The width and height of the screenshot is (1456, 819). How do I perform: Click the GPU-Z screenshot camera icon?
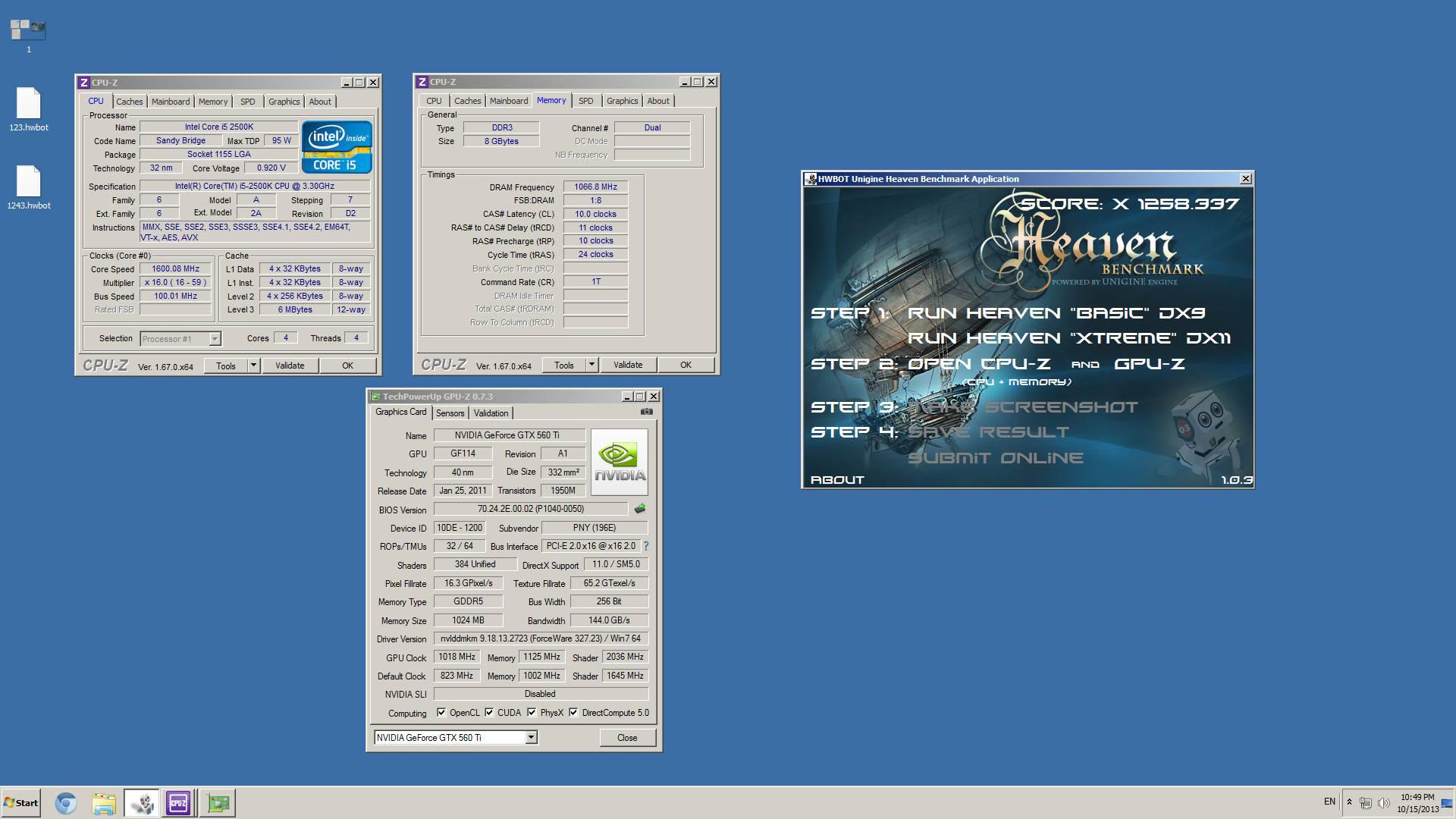click(646, 412)
